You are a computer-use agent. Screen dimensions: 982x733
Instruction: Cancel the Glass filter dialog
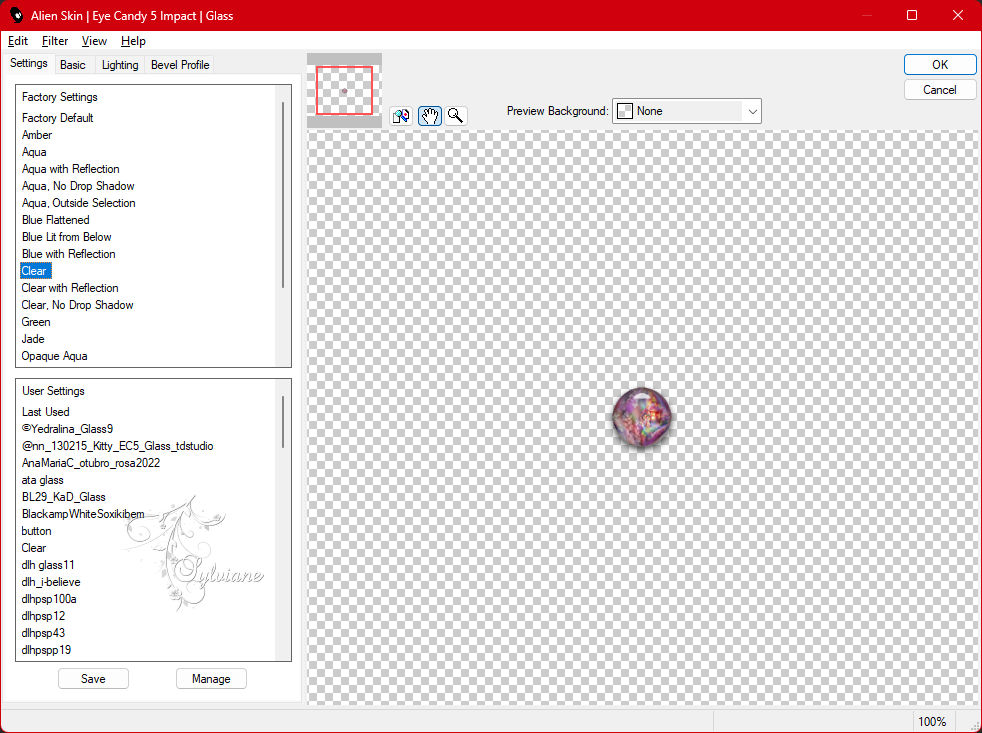click(x=939, y=90)
